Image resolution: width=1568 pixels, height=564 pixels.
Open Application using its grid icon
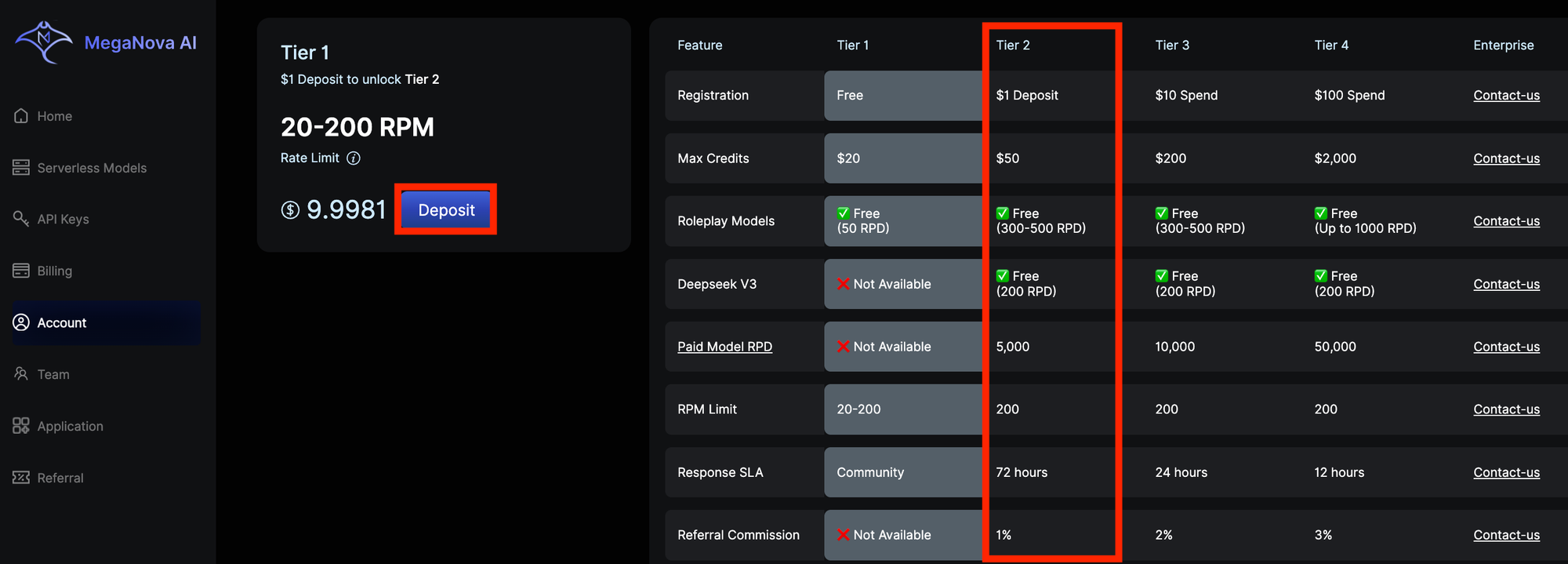coord(20,425)
